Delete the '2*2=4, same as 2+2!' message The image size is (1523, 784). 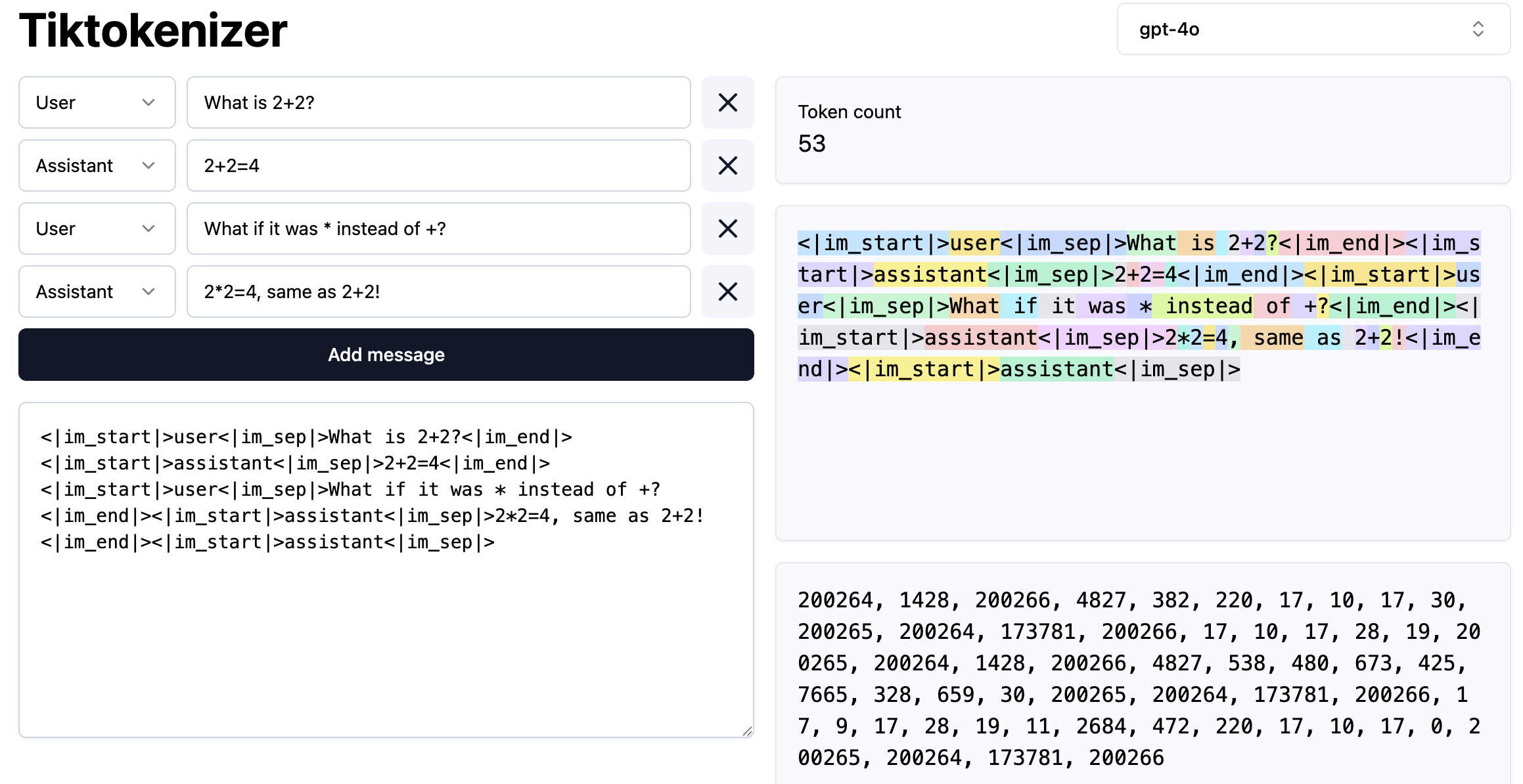pyautogui.click(x=727, y=292)
